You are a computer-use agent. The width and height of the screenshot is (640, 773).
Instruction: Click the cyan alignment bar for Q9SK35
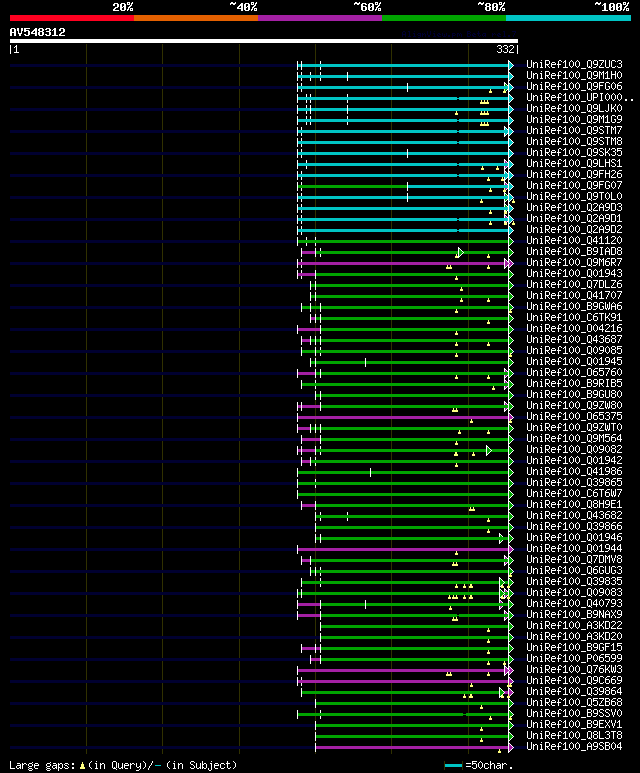tap(403, 153)
